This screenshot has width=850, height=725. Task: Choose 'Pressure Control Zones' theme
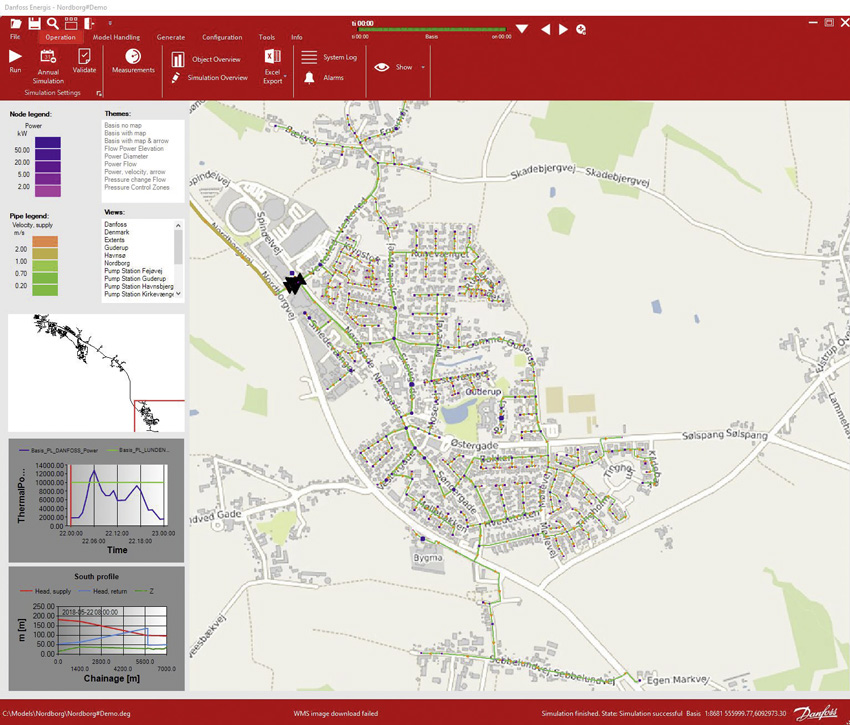(137, 187)
